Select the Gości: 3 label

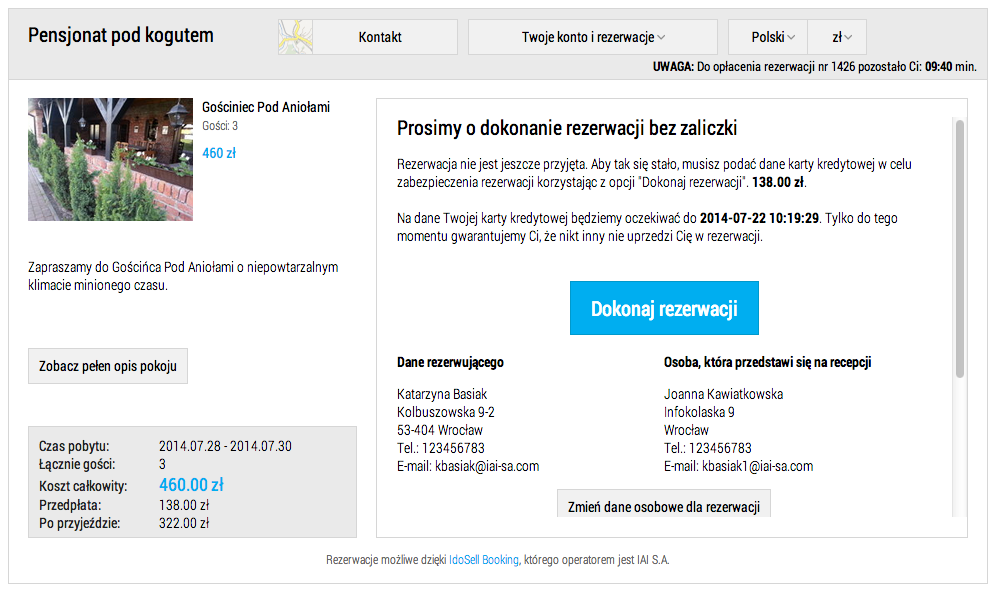point(220,126)
